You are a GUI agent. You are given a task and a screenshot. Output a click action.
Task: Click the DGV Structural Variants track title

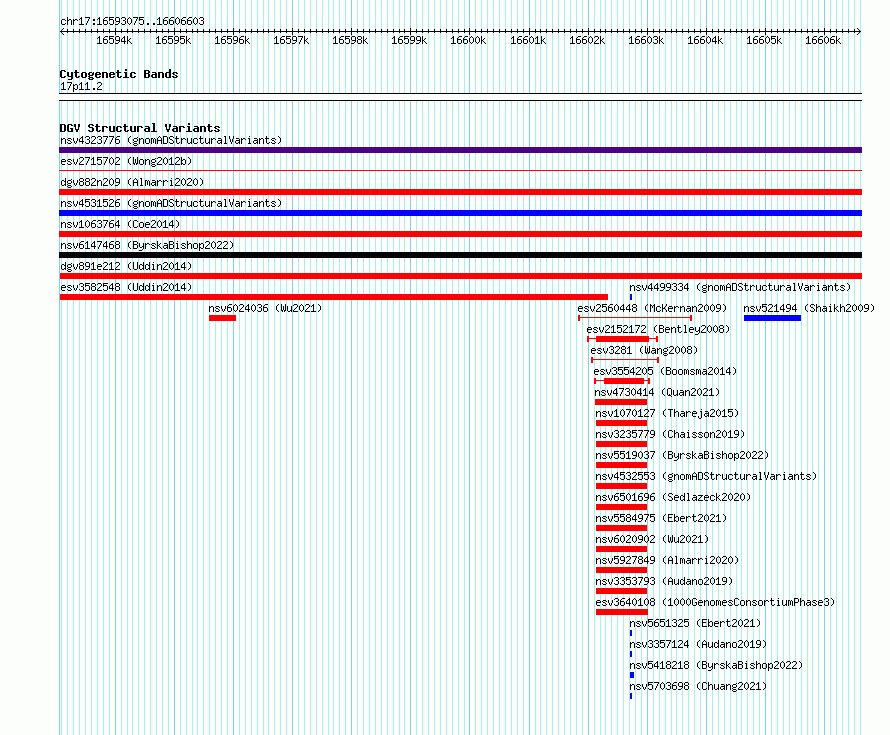pyautogui.click(x=140, y=128)
